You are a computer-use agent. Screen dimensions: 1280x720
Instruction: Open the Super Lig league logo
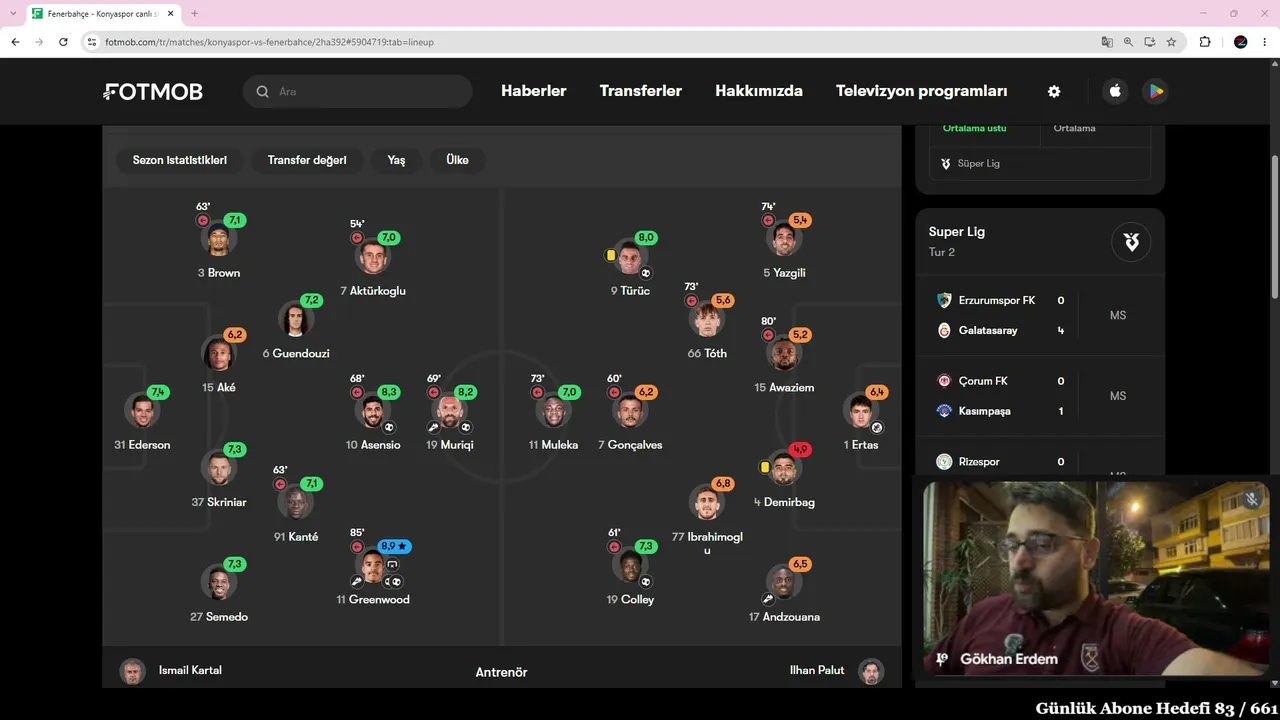pyautogui.click(x=1131, y=241)
